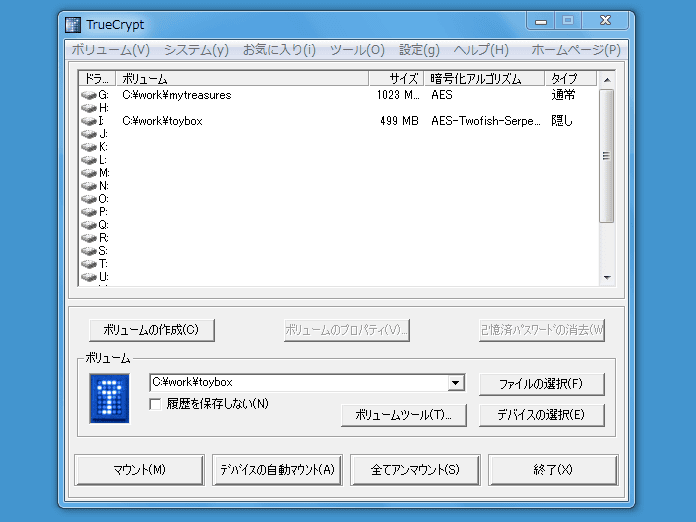696x522 pixels.
Task: Select the C:¥work¥mytreasures volume entry
Action: coord(177,95)
